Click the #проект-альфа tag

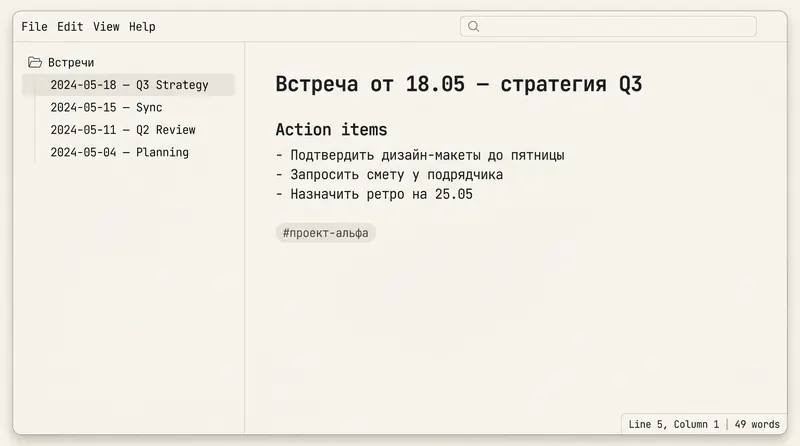(326, 233)
